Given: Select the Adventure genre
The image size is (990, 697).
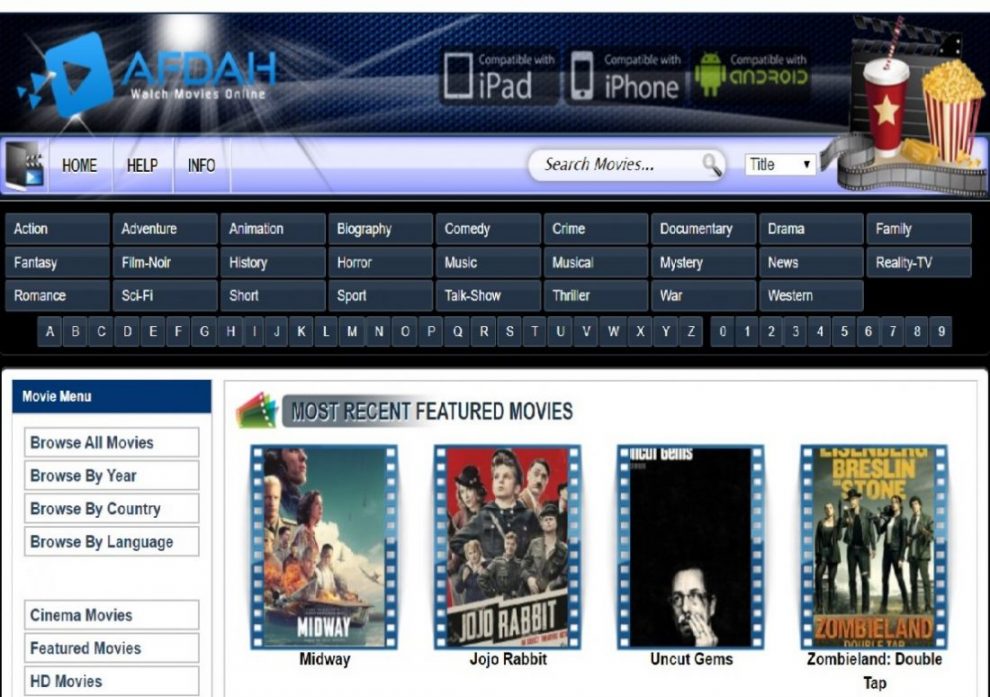Looking at the screenshot, I should click(165, 229).
